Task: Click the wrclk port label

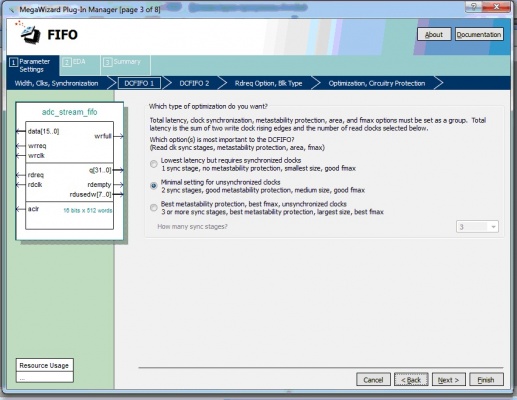Action: point(36,155)
